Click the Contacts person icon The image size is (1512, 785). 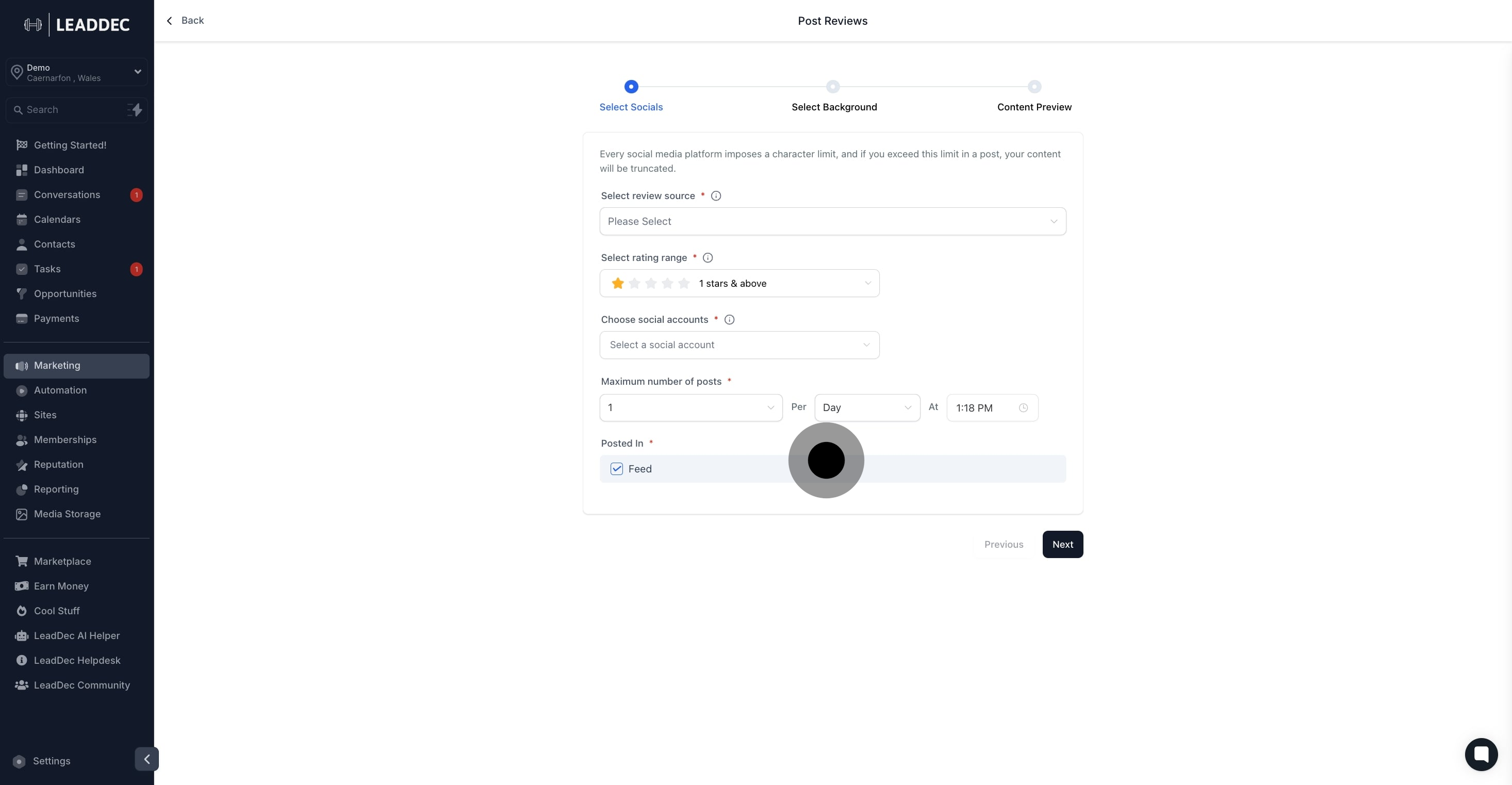22,244
